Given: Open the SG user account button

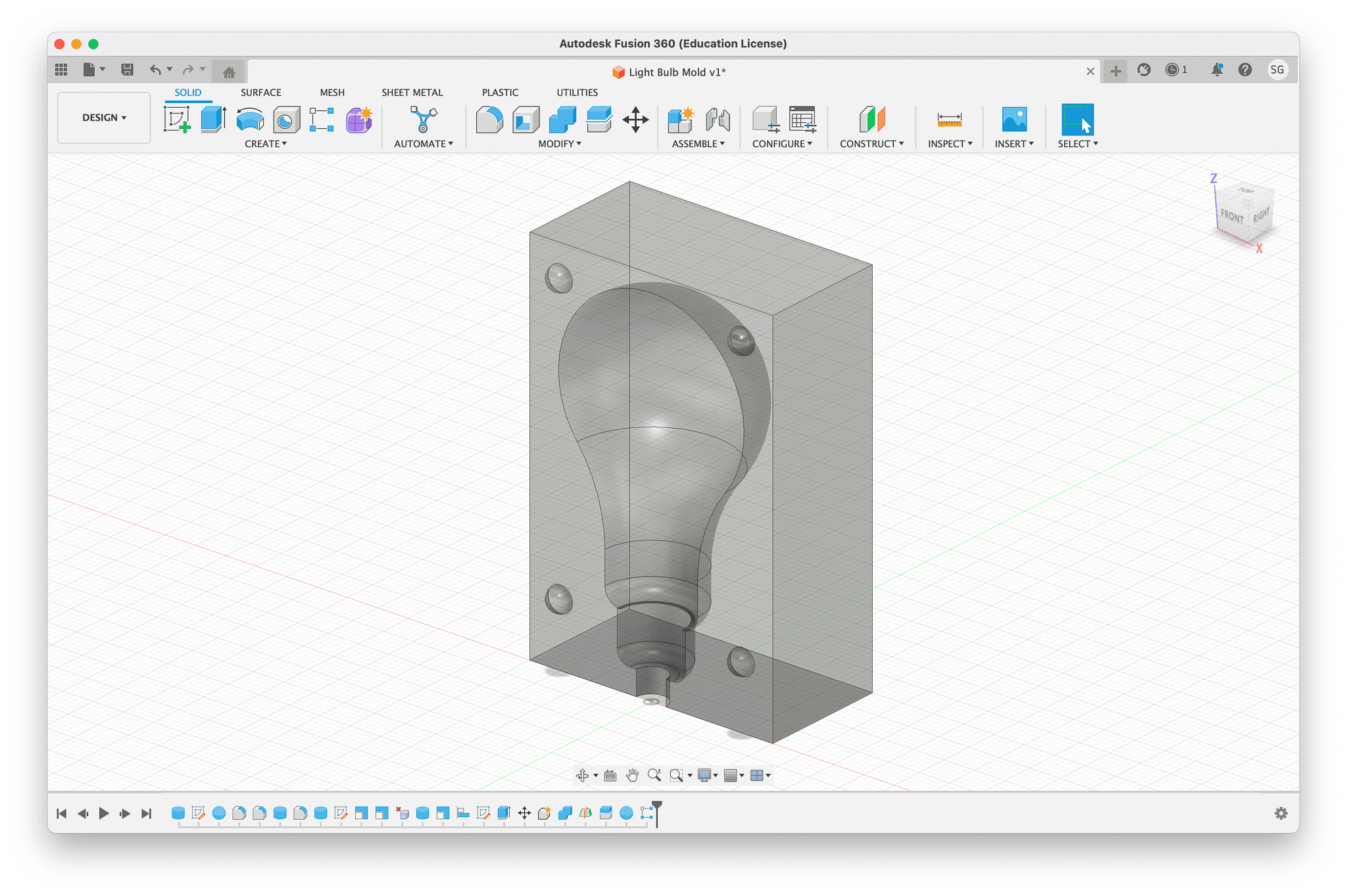Looking at the screenshot, I should pyautogui.click(x=1277, y=70).
